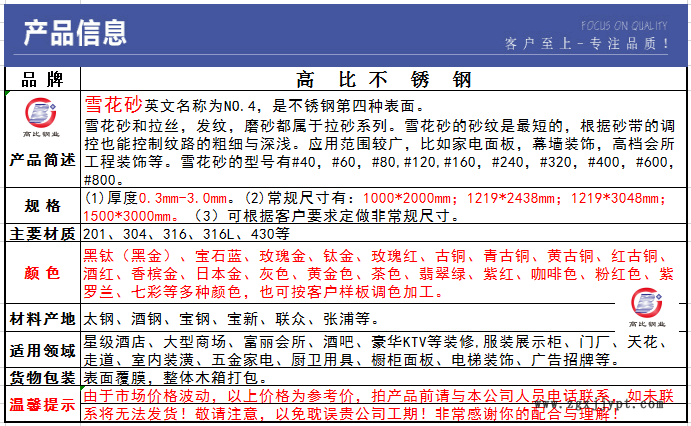Select the 产品简述 row label
Screen dimensions: 691x426
pos(42,160)
